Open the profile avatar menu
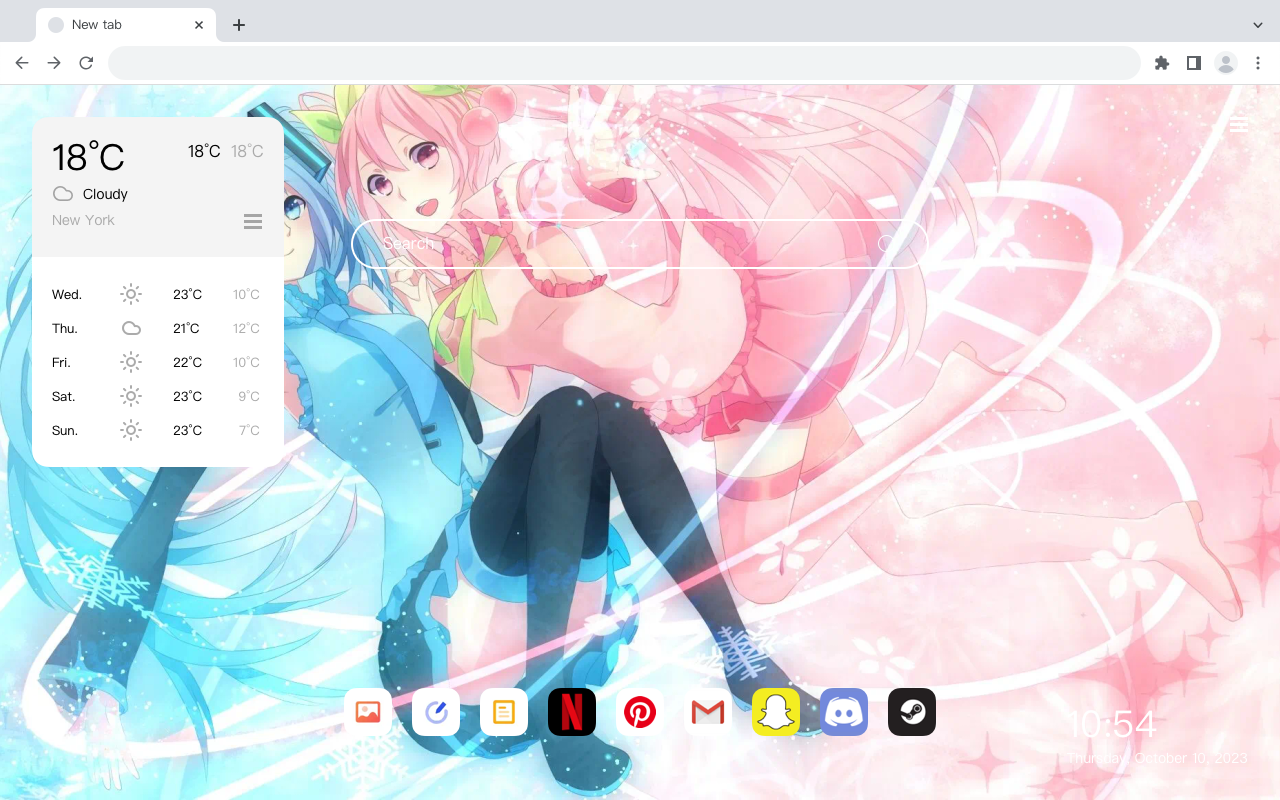The image size is (1280, 800). tap(1225, 63)
